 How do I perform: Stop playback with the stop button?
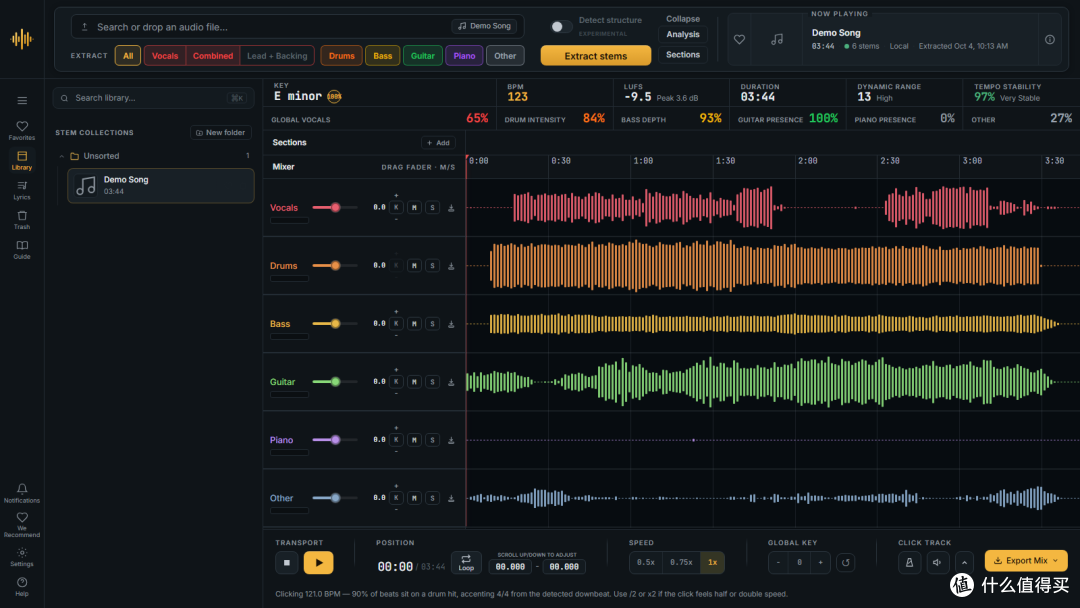[287, 563]
